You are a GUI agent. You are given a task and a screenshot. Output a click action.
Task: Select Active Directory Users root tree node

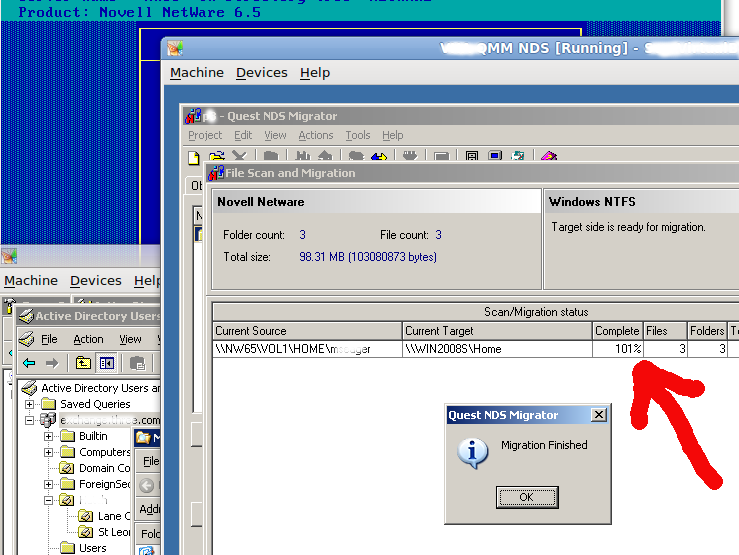[x=100, y=388]
